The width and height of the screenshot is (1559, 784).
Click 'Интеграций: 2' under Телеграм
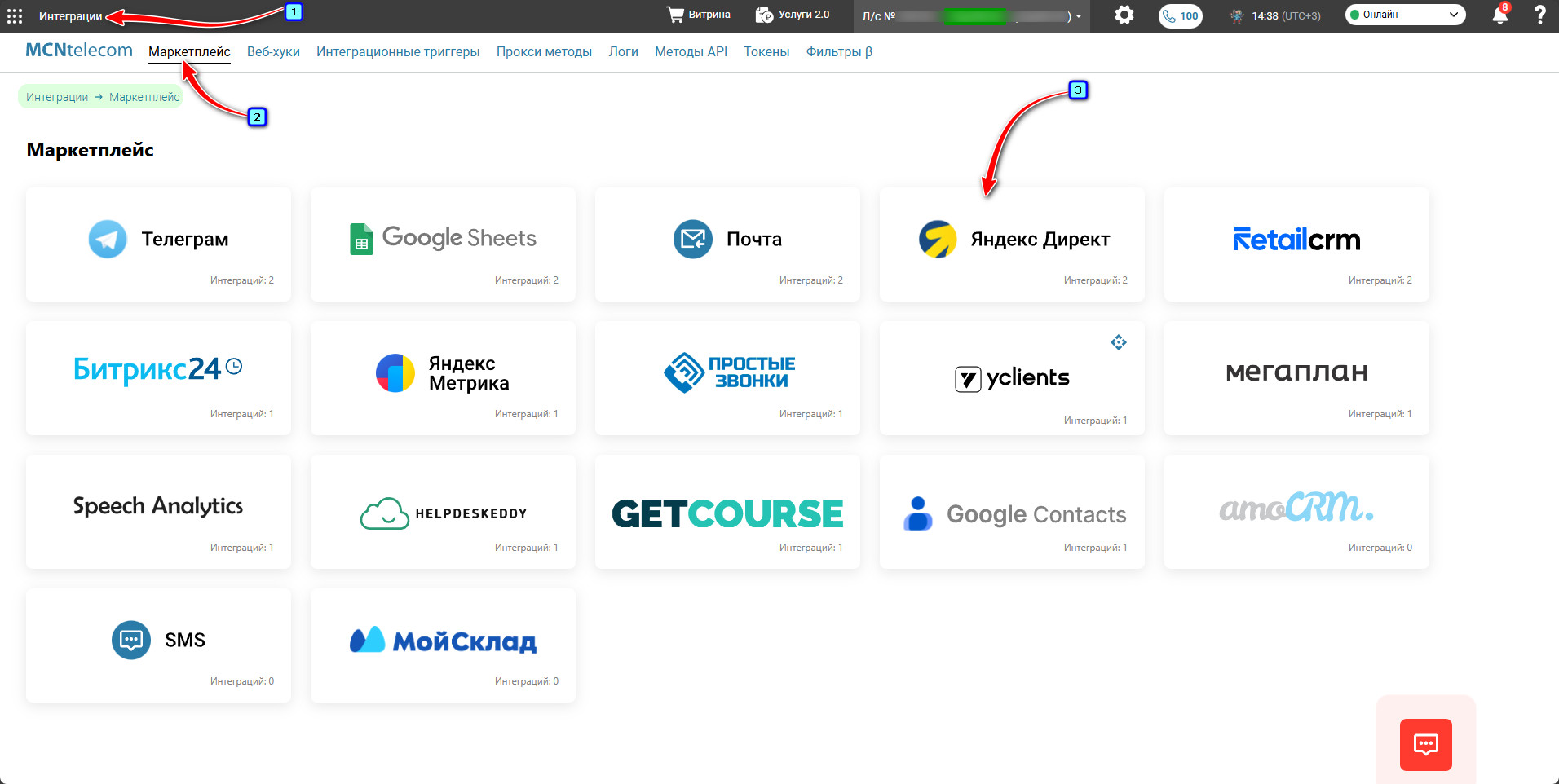coord(242,280)
